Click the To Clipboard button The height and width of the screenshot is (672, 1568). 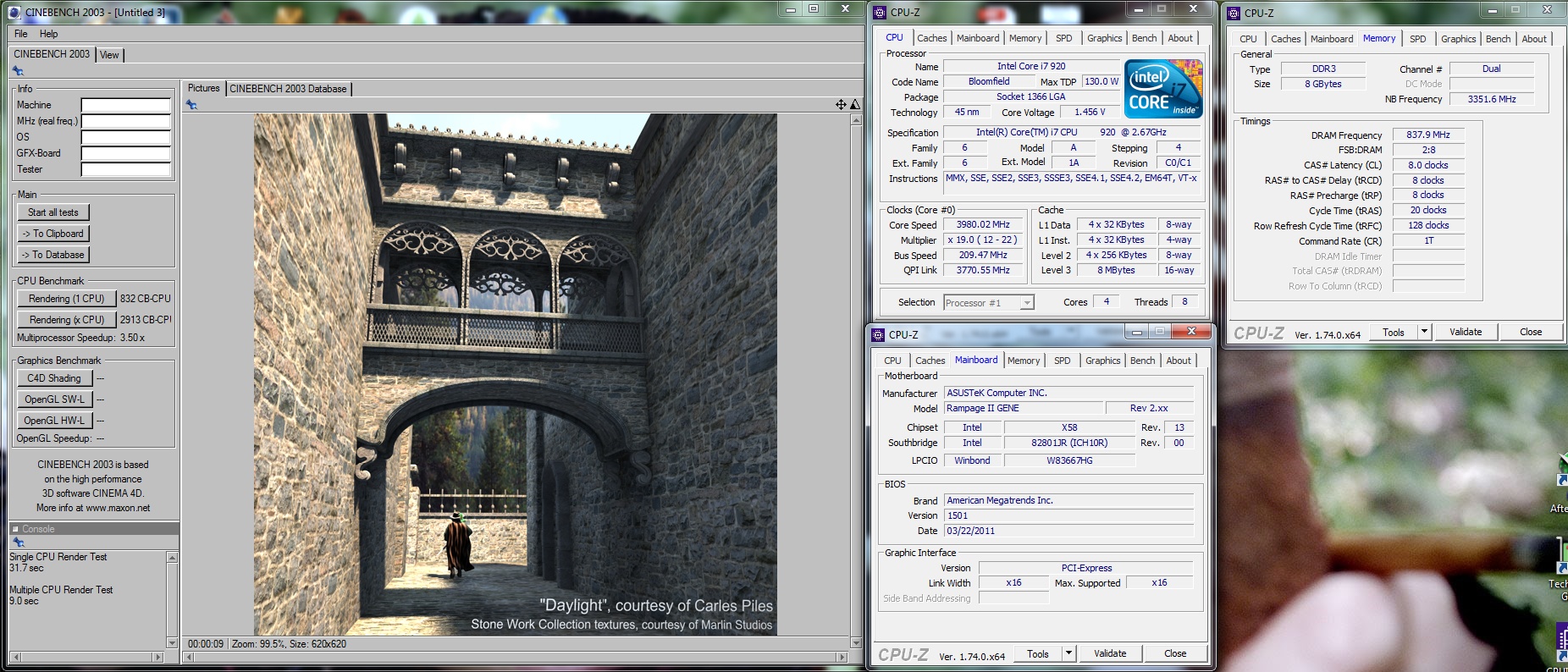click(53, 234)
